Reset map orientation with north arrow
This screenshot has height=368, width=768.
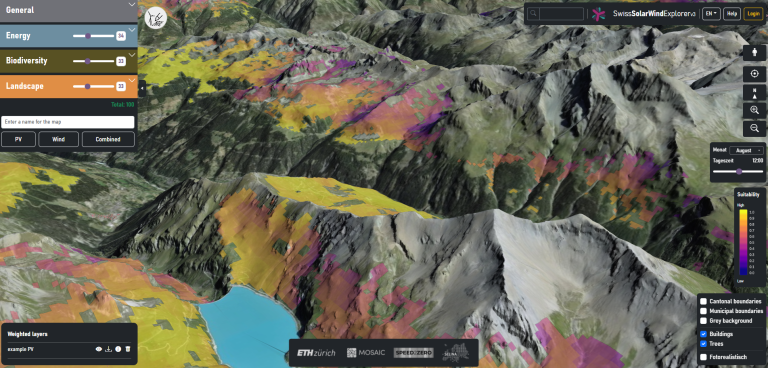(754, 93)
